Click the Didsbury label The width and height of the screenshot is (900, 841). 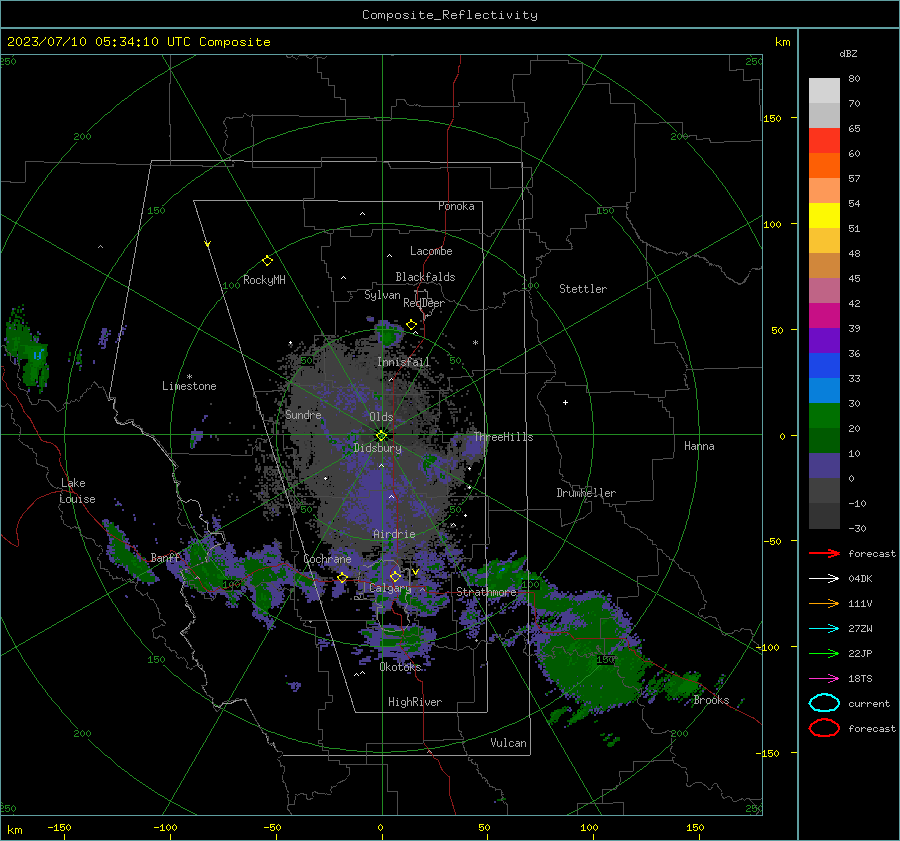click(x=377, y=448)
